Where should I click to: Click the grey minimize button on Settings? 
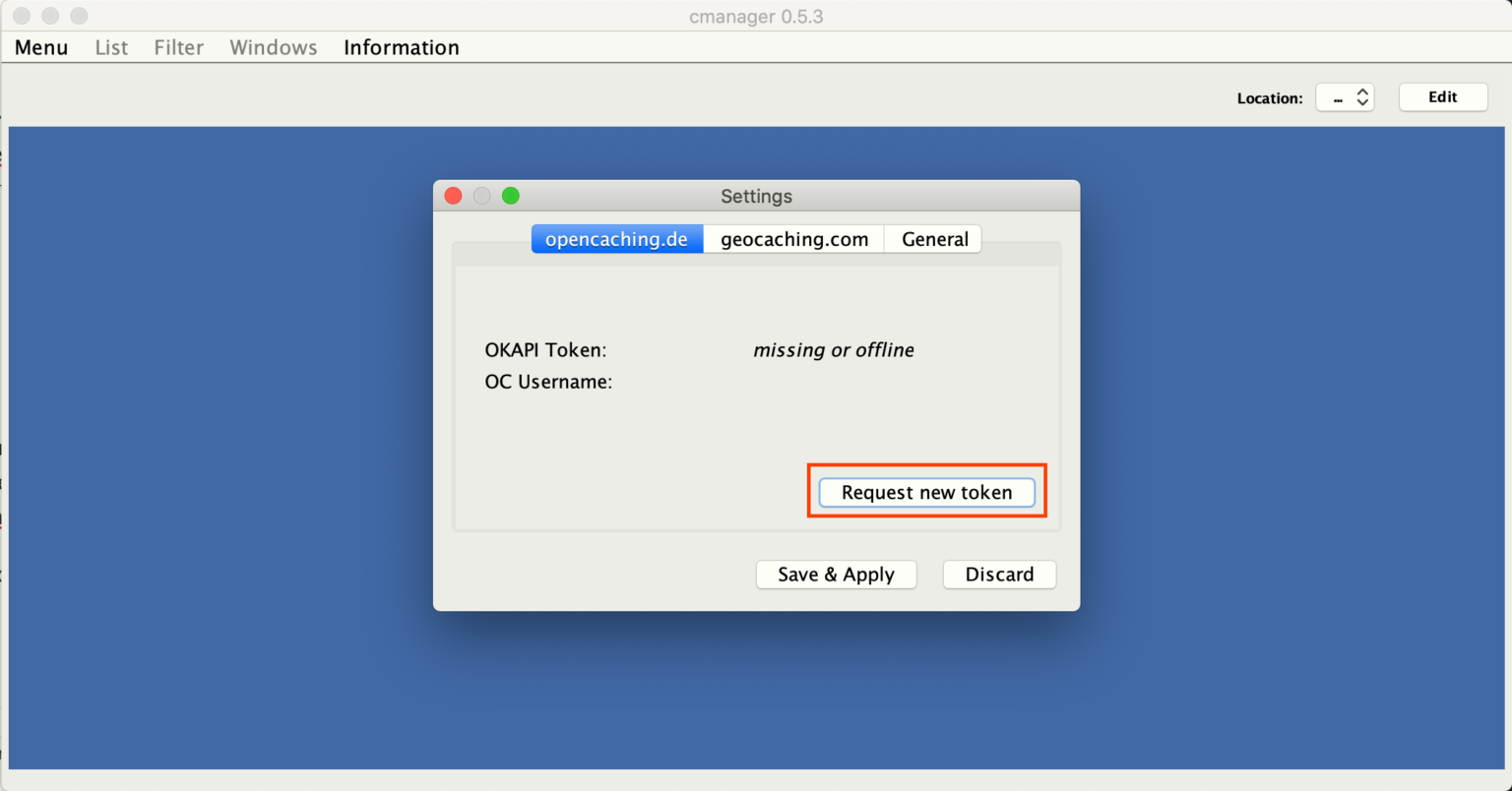pos(482,196)
